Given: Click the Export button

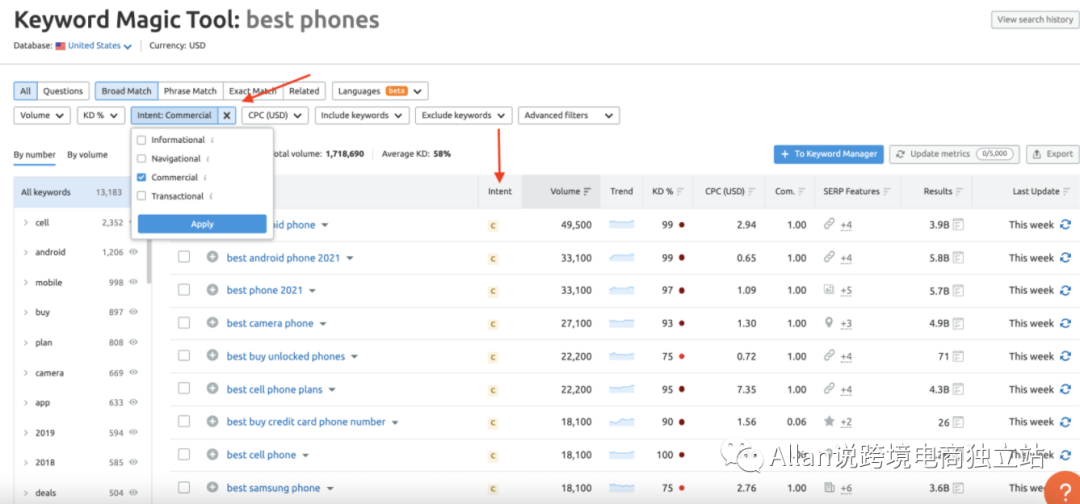Looking at the screenshot, I should pos(1052,154).
